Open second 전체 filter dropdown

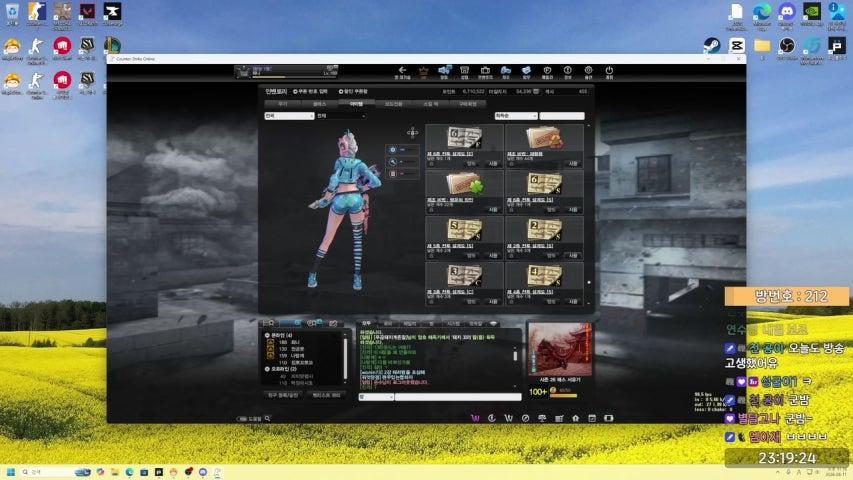341,116
